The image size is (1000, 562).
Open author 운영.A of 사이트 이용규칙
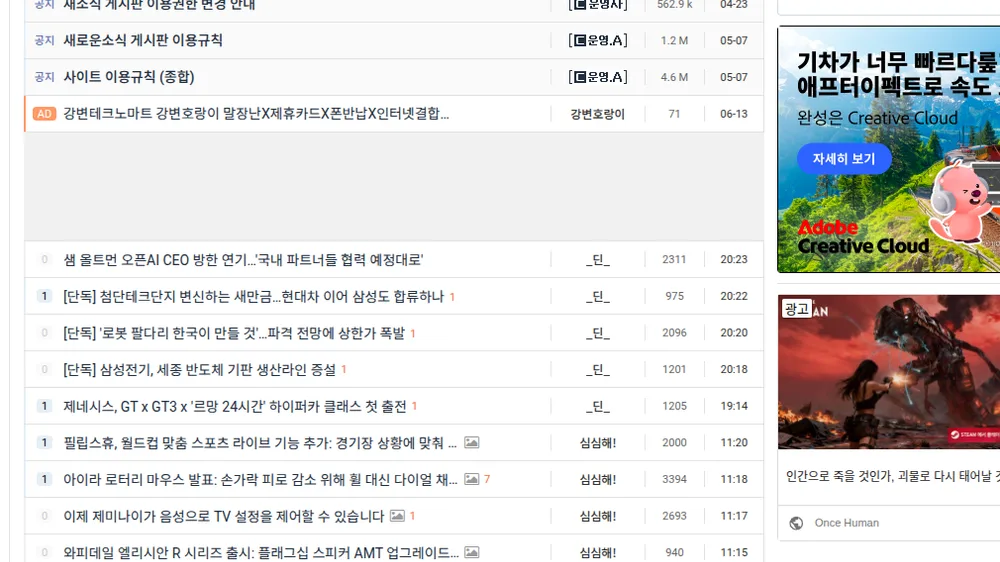(598, 77)
